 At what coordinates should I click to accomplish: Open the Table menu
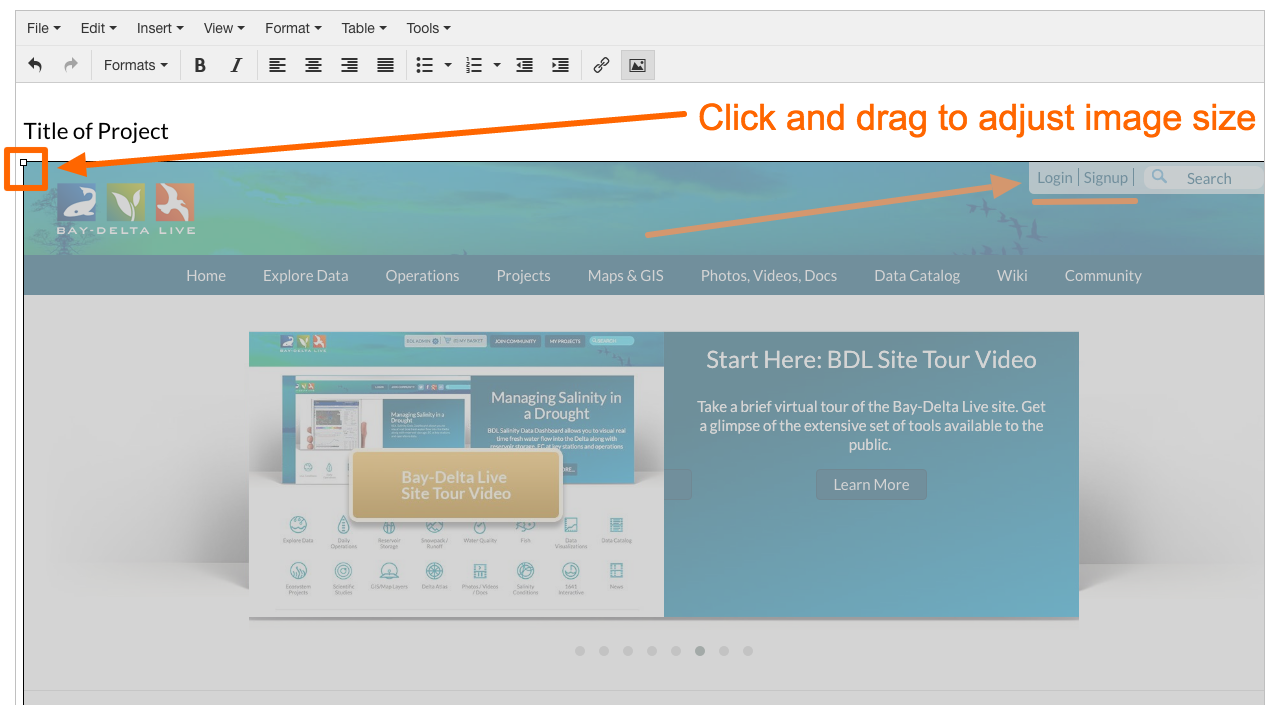tap(364, 28)
